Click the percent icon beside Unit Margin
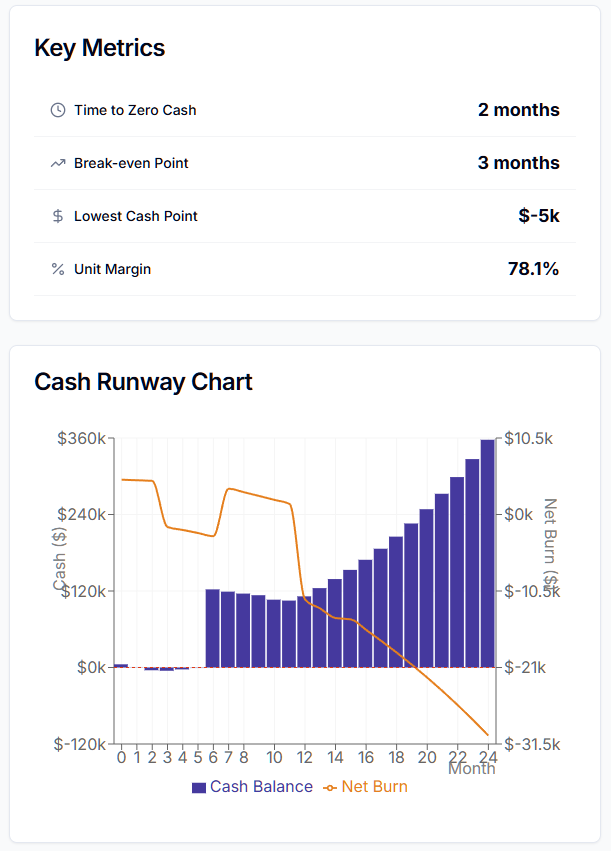611x851 pixels. tap(58, 269)
